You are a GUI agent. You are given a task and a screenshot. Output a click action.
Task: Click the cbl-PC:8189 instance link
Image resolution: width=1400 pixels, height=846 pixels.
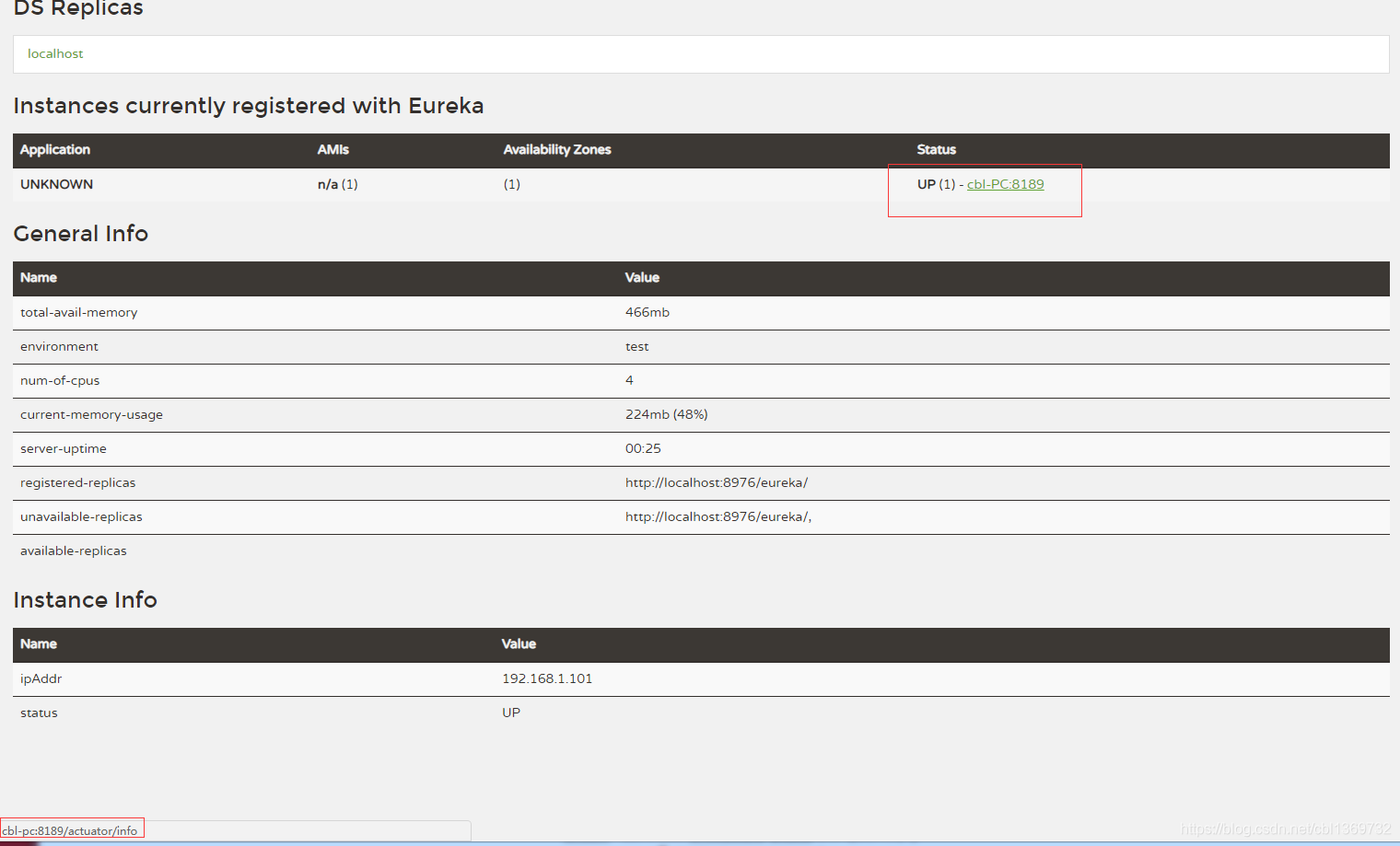tap(1005, 184)
